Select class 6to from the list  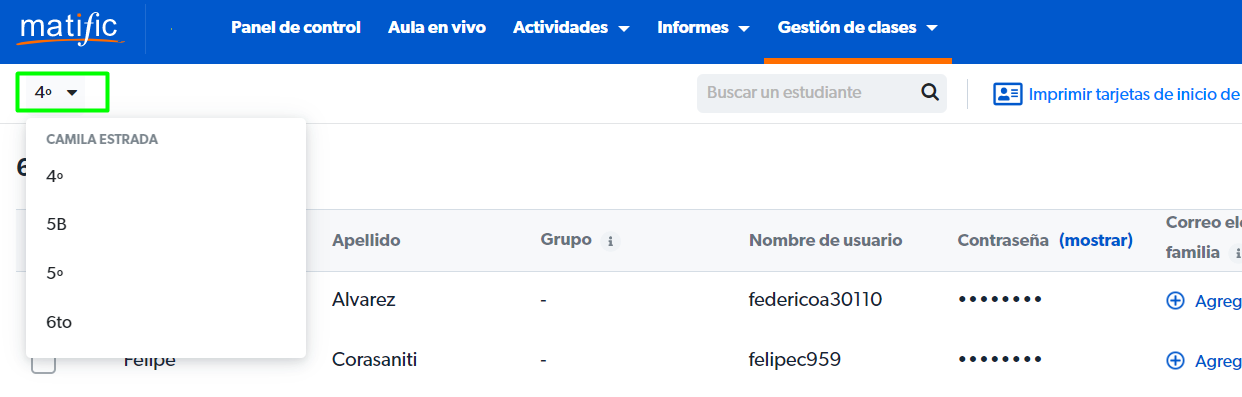166,322
